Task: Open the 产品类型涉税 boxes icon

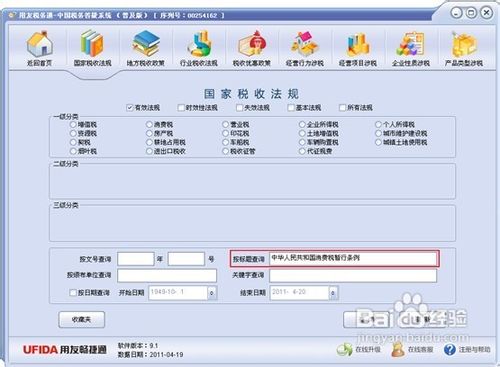Action: 464,44
